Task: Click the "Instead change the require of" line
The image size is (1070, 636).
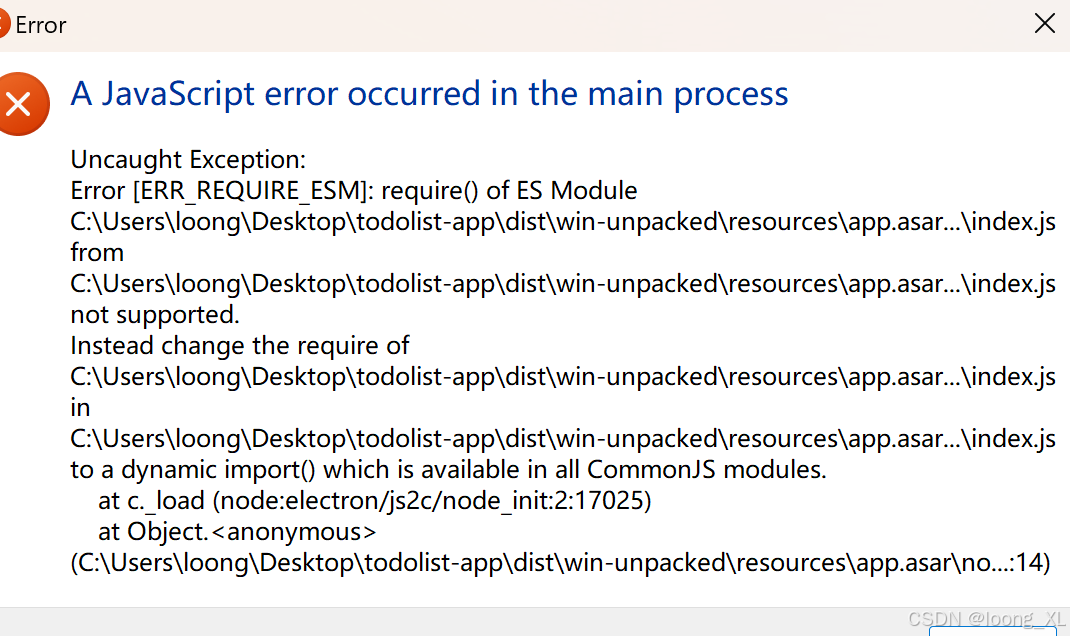Action: (240, 346)
